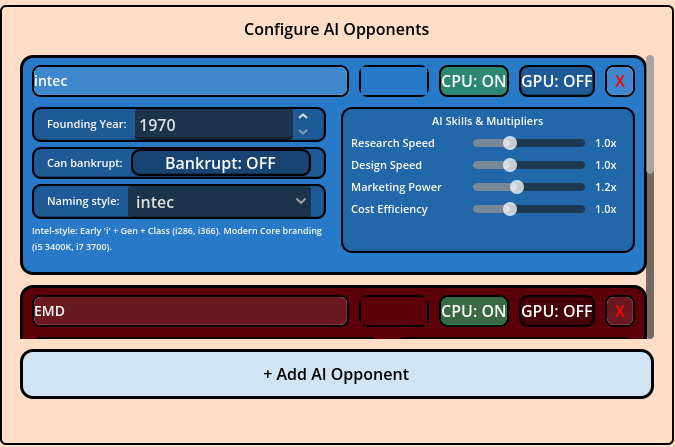Pick EMD's dark red color swatch
Viewport: 675px width, 447px height.
394,311
